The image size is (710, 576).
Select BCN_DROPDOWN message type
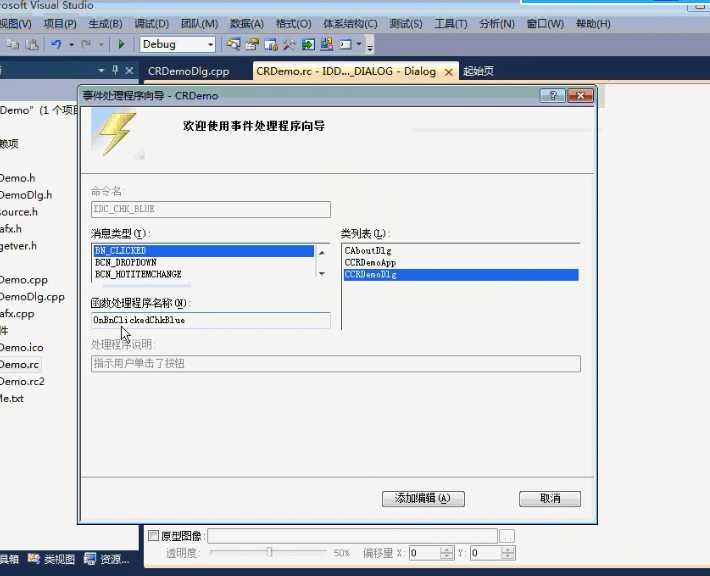(203, 263)
